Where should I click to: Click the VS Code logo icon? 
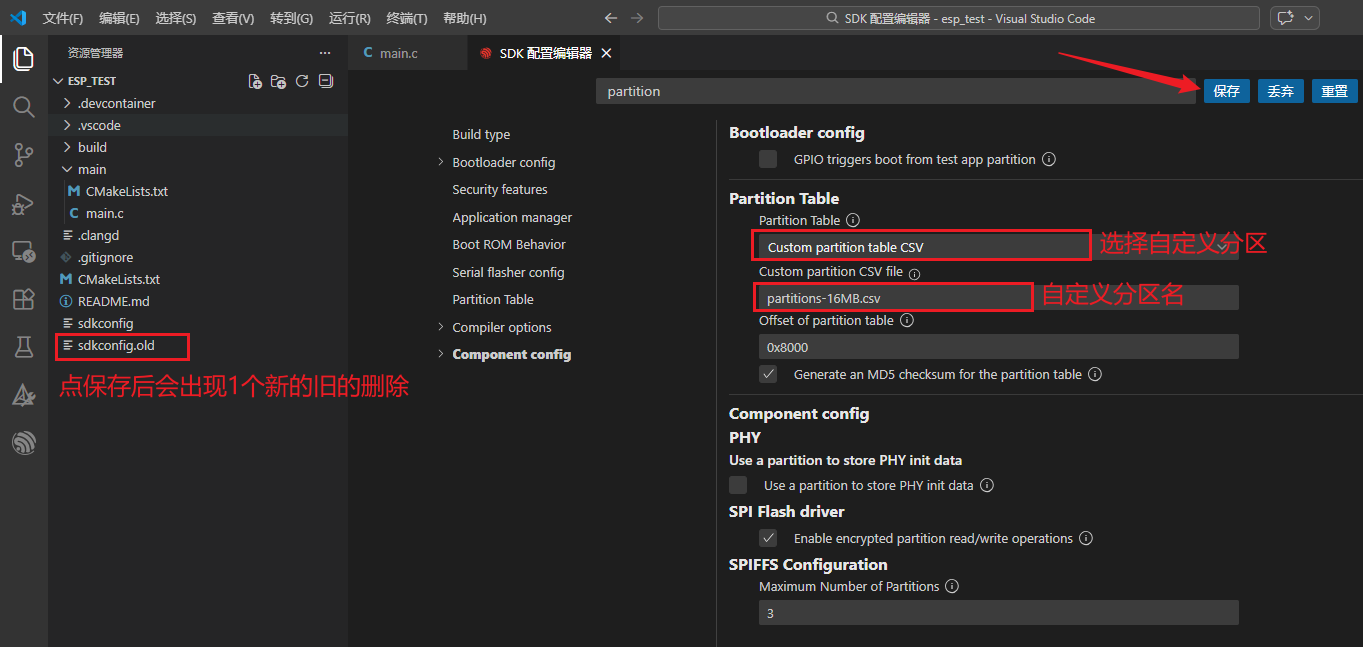click(18, 18)
